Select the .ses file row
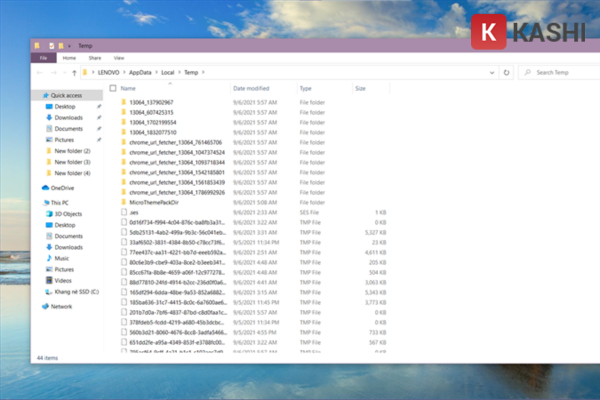The image size is (600, 400). point(253,212)
